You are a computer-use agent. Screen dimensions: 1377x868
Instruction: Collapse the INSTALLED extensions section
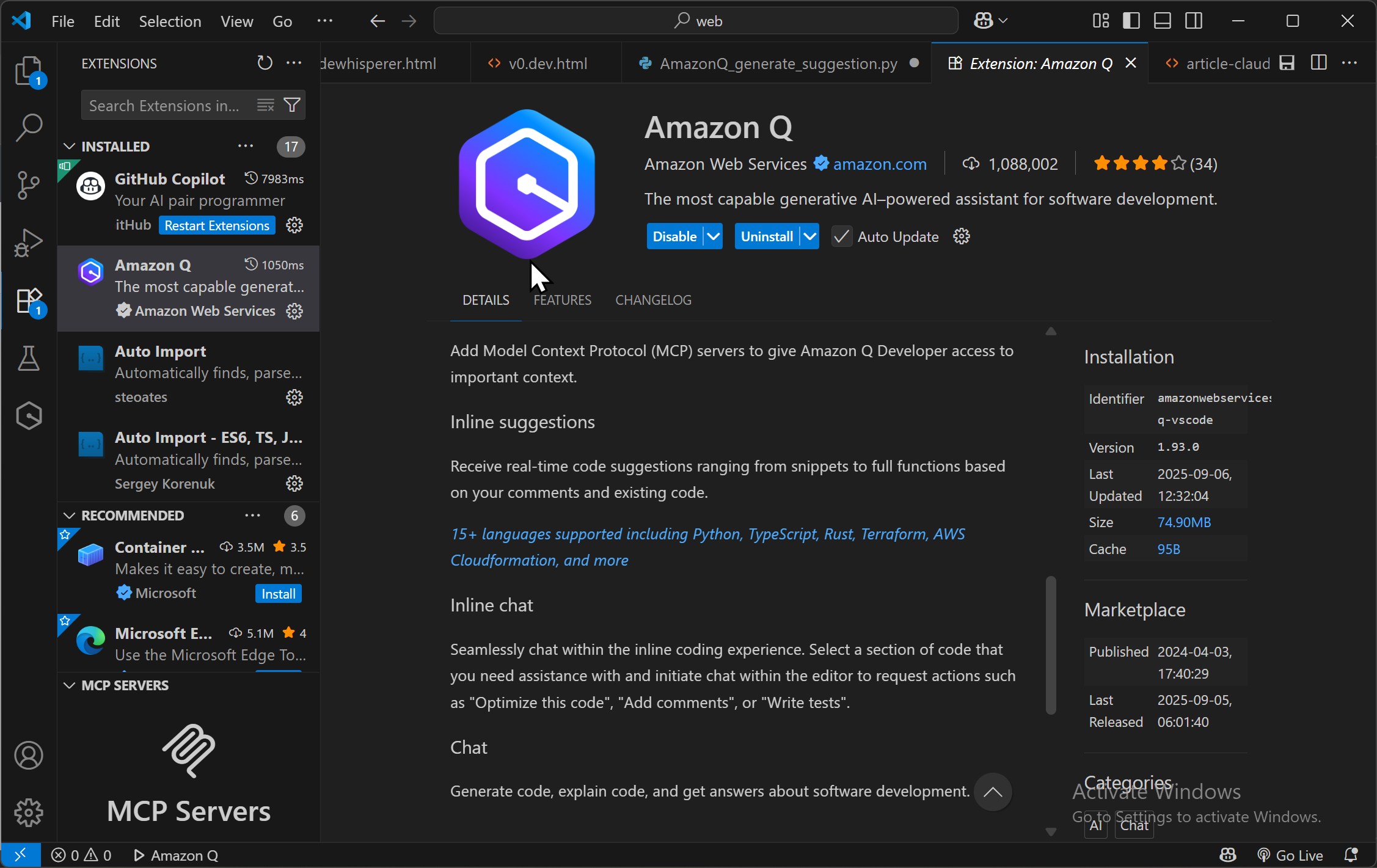click(x=70, y=147)
